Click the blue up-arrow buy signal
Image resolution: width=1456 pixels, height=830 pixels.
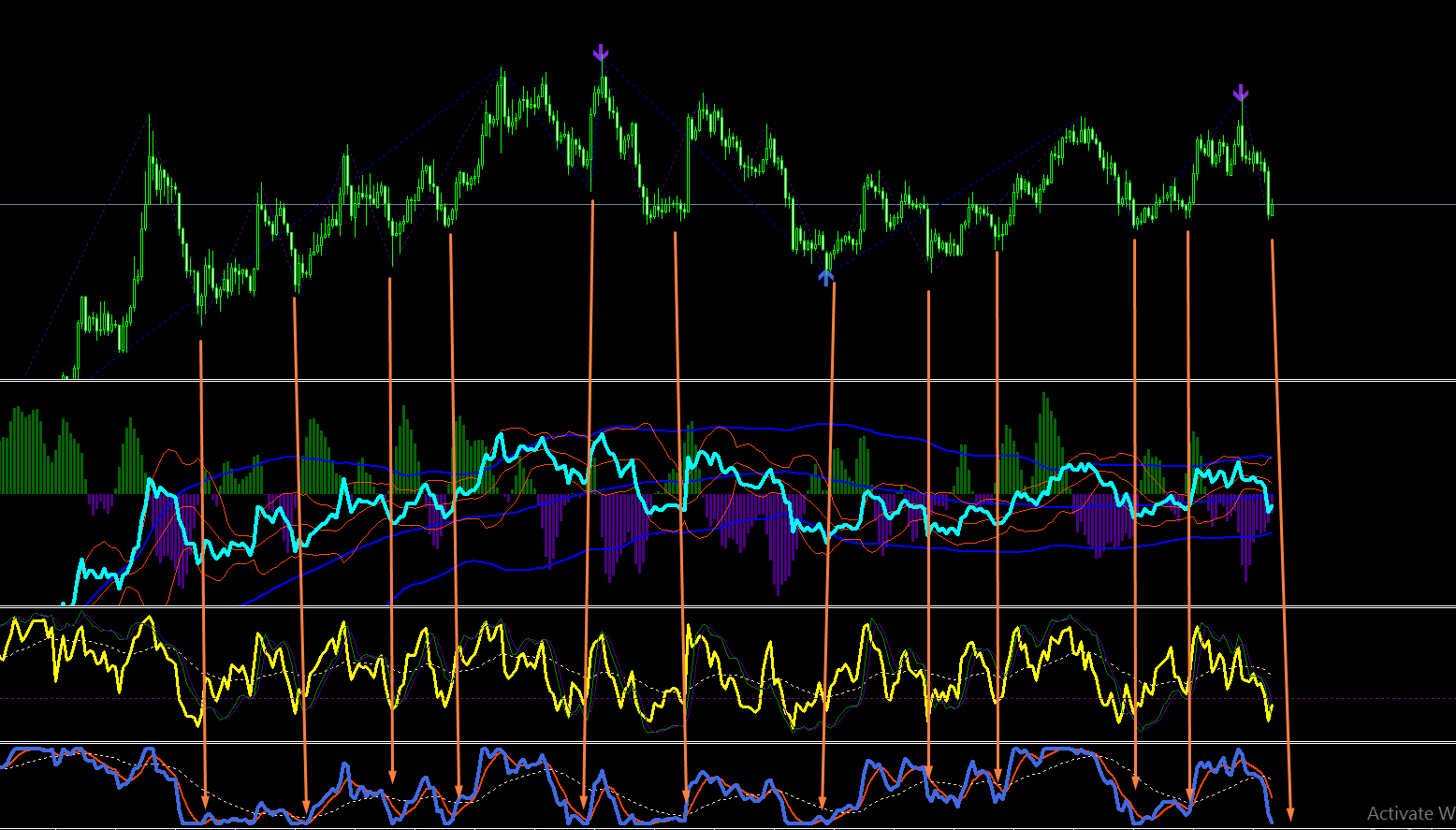(825, 276)
